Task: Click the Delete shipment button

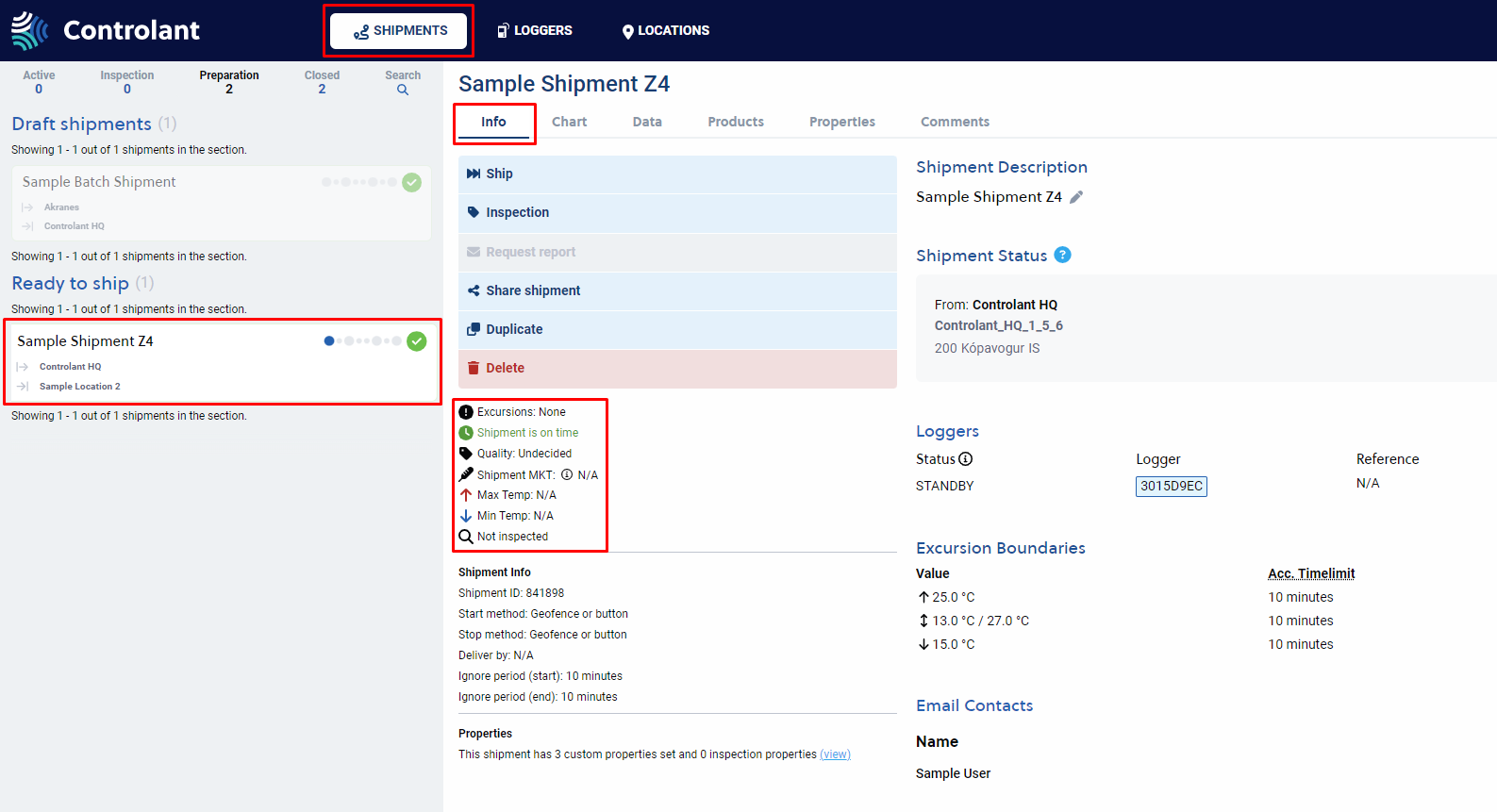Action: tap(677, 369)
